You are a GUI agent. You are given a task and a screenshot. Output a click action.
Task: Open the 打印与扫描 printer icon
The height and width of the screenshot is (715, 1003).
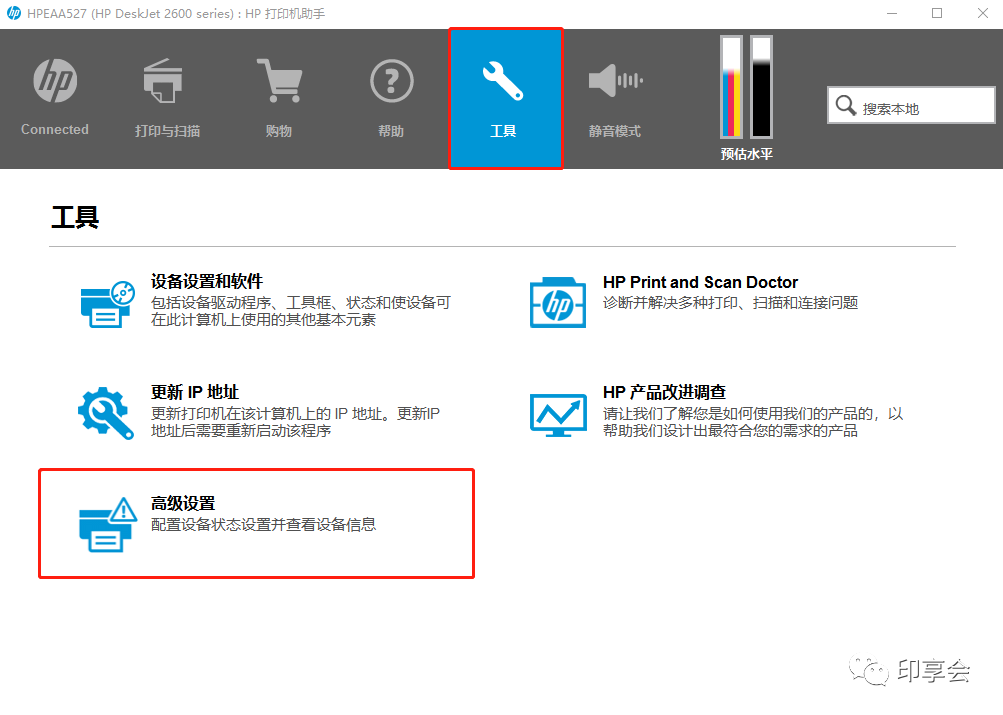pos(163,81)
